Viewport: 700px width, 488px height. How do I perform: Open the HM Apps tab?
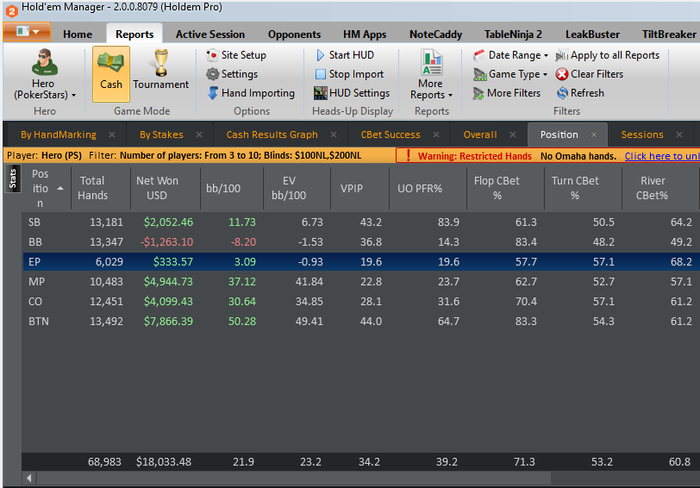364,34
